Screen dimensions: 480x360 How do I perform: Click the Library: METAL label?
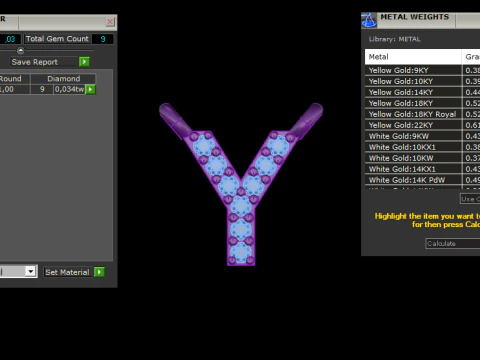[394, 39]
